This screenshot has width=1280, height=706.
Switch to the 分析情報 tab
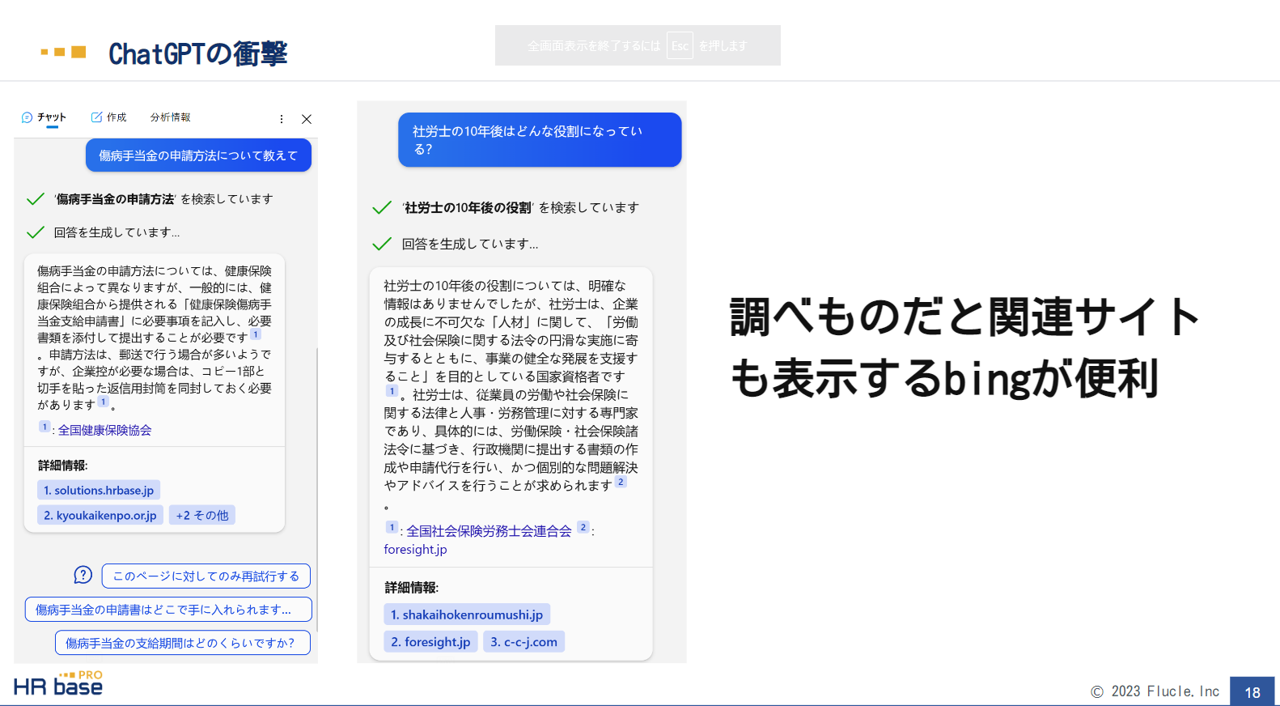170,118
